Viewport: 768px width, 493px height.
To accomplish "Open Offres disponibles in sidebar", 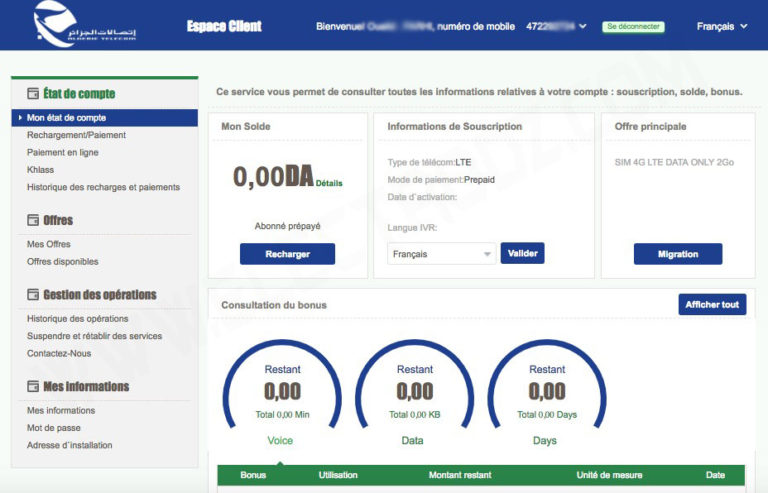I will pos(63,261).
